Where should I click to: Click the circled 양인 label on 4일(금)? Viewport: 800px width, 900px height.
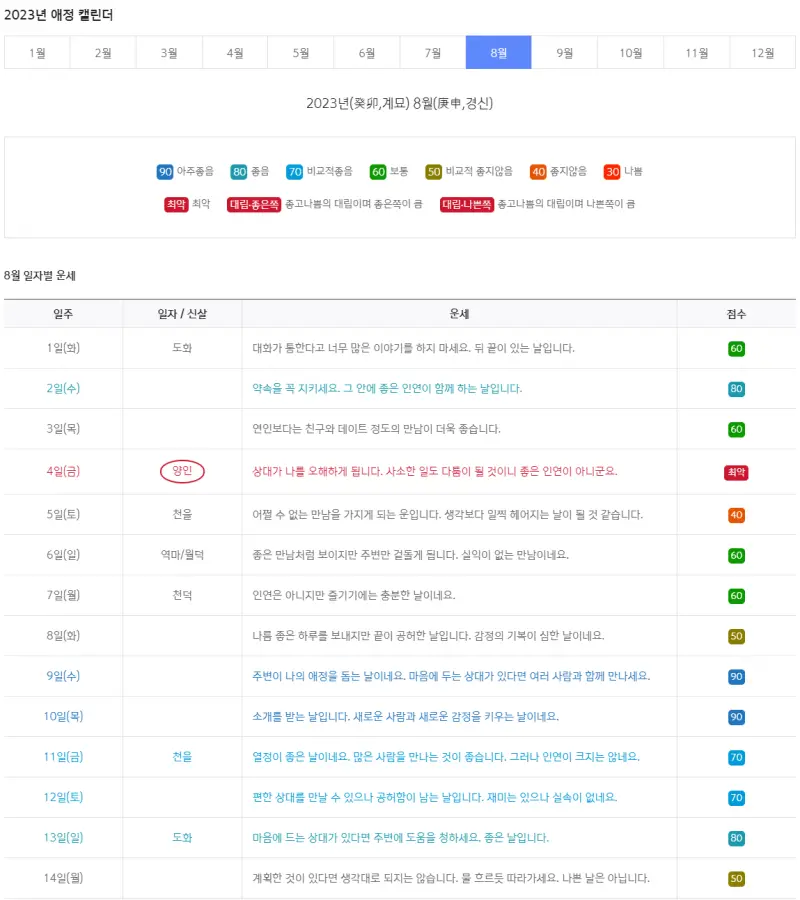181,470
